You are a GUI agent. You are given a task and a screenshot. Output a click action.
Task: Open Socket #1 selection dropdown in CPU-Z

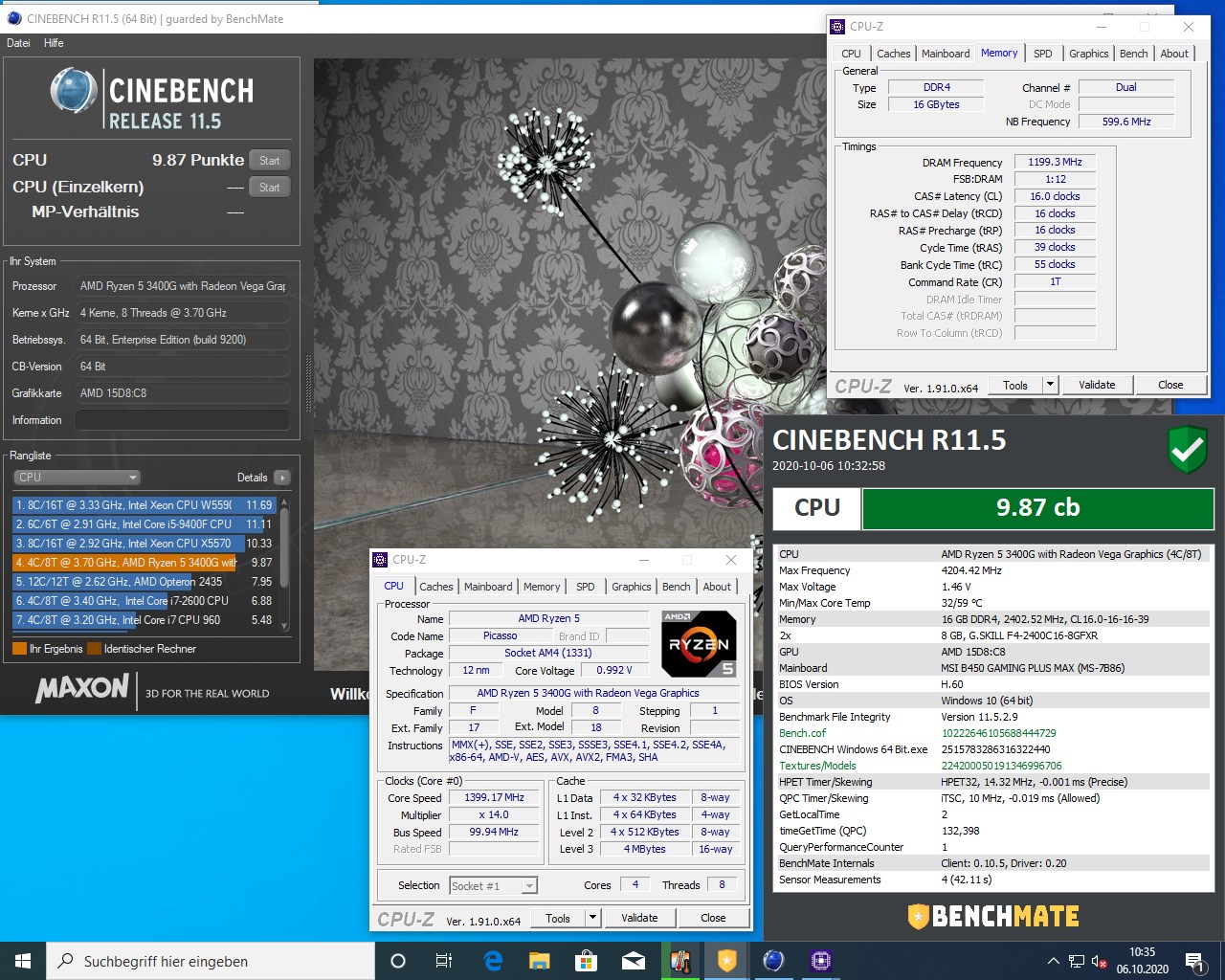tap(493, 886)
